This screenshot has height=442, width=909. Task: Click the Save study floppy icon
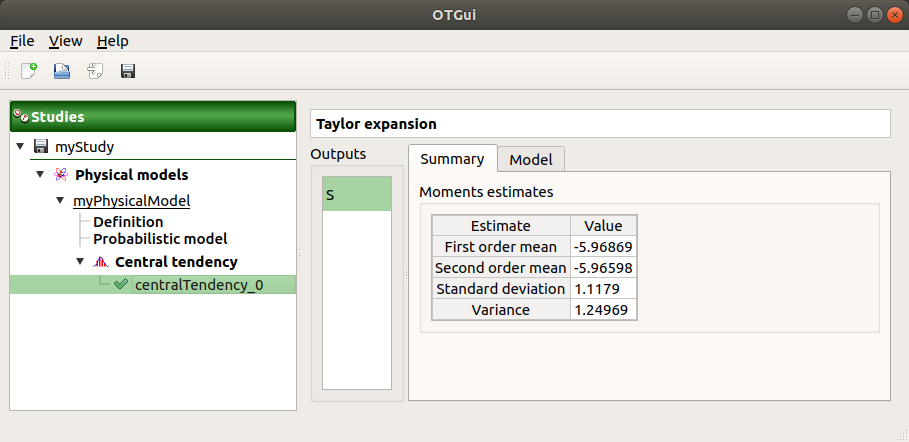click(x=128, y=71)
